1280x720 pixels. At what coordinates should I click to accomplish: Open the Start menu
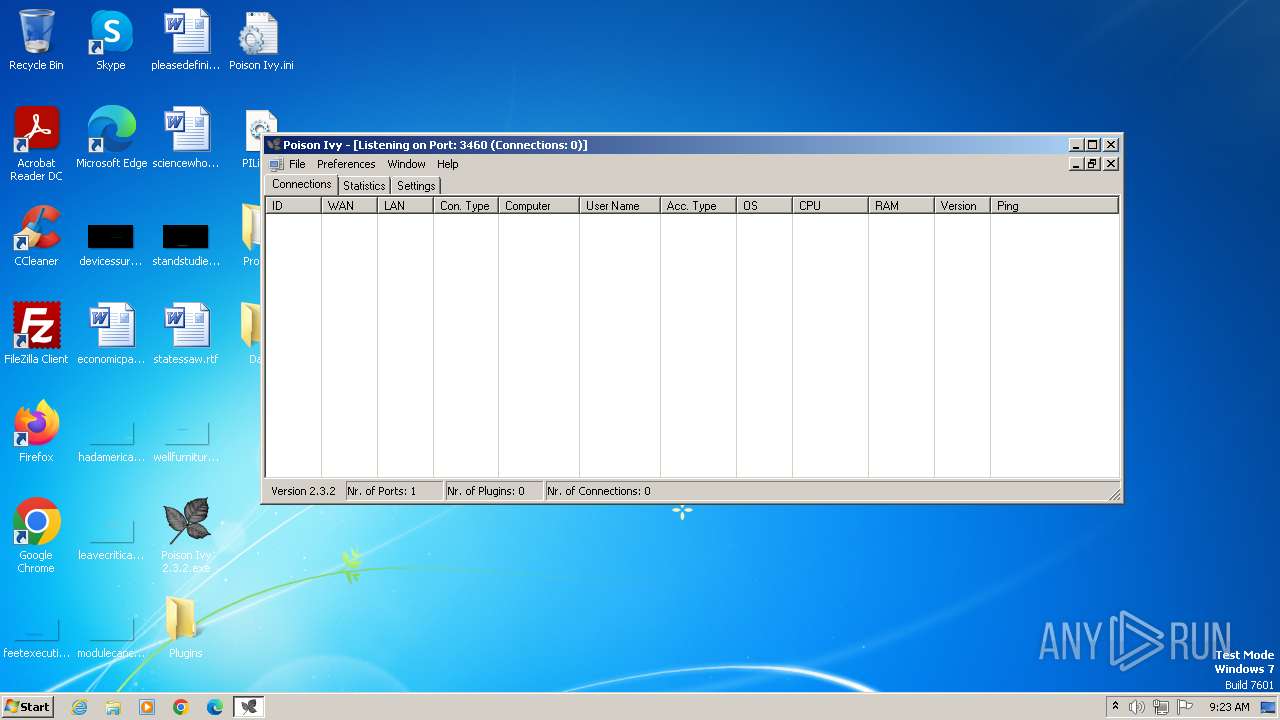click(x=27, y=706)
